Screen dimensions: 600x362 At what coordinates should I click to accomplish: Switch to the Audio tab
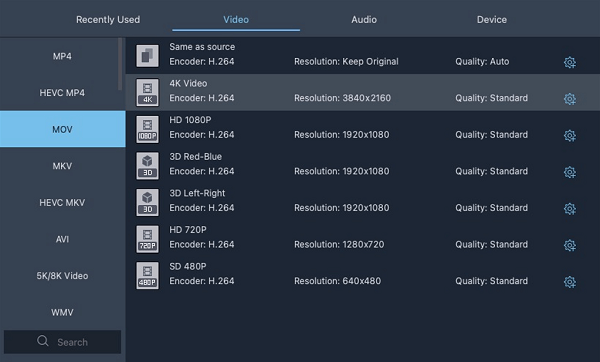coord(364,20)
